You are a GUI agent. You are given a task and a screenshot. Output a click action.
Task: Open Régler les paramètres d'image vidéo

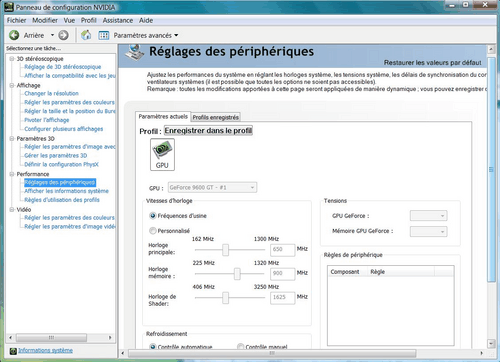click(70, 227)
